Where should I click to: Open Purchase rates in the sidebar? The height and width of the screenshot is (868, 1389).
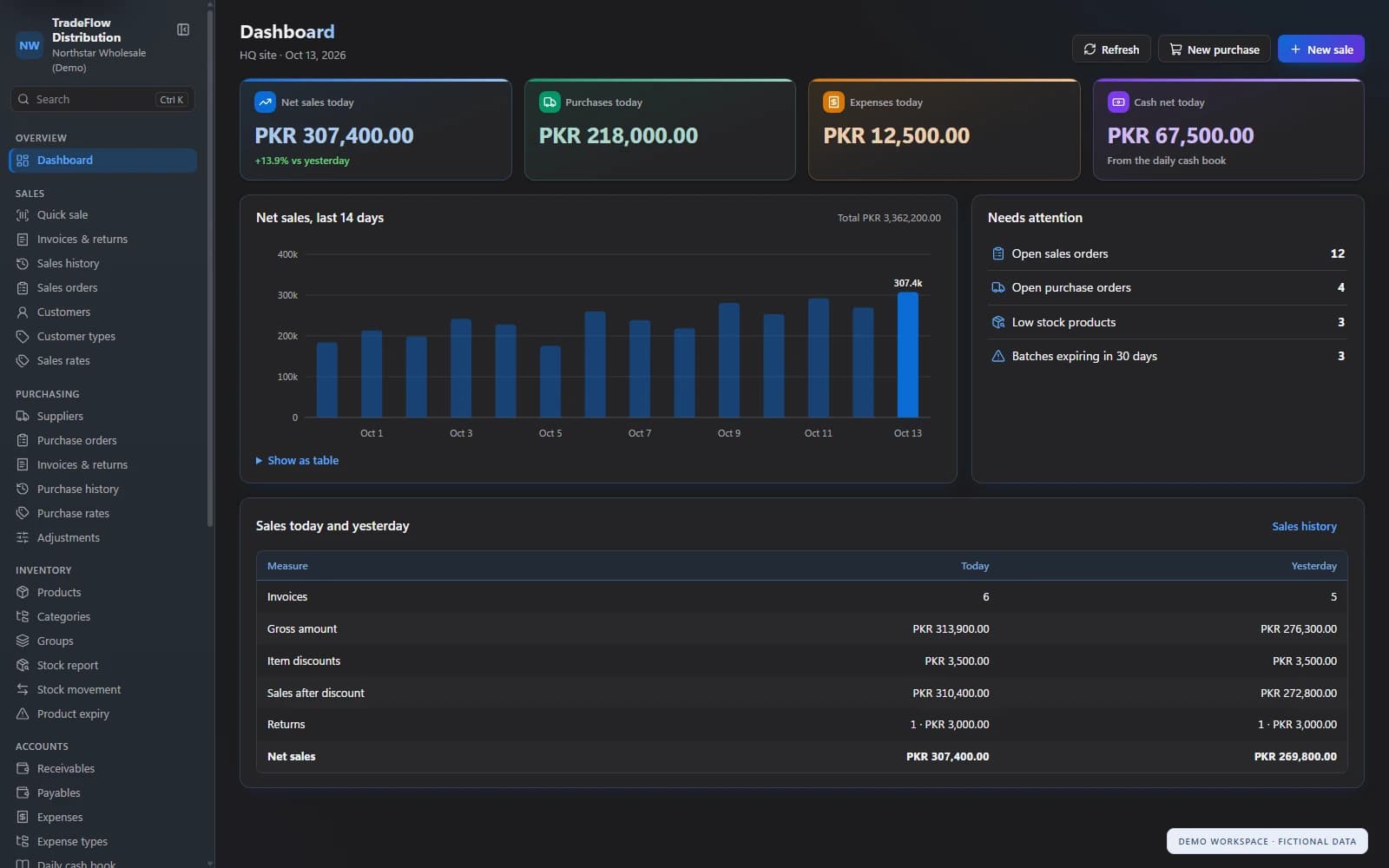click(102, 514)
